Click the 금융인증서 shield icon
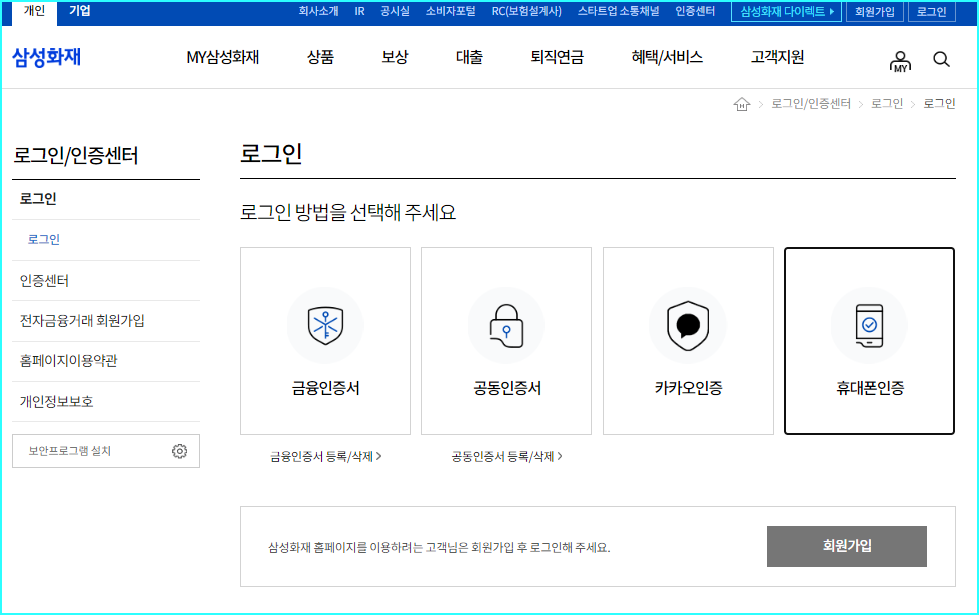 (325, 325)
